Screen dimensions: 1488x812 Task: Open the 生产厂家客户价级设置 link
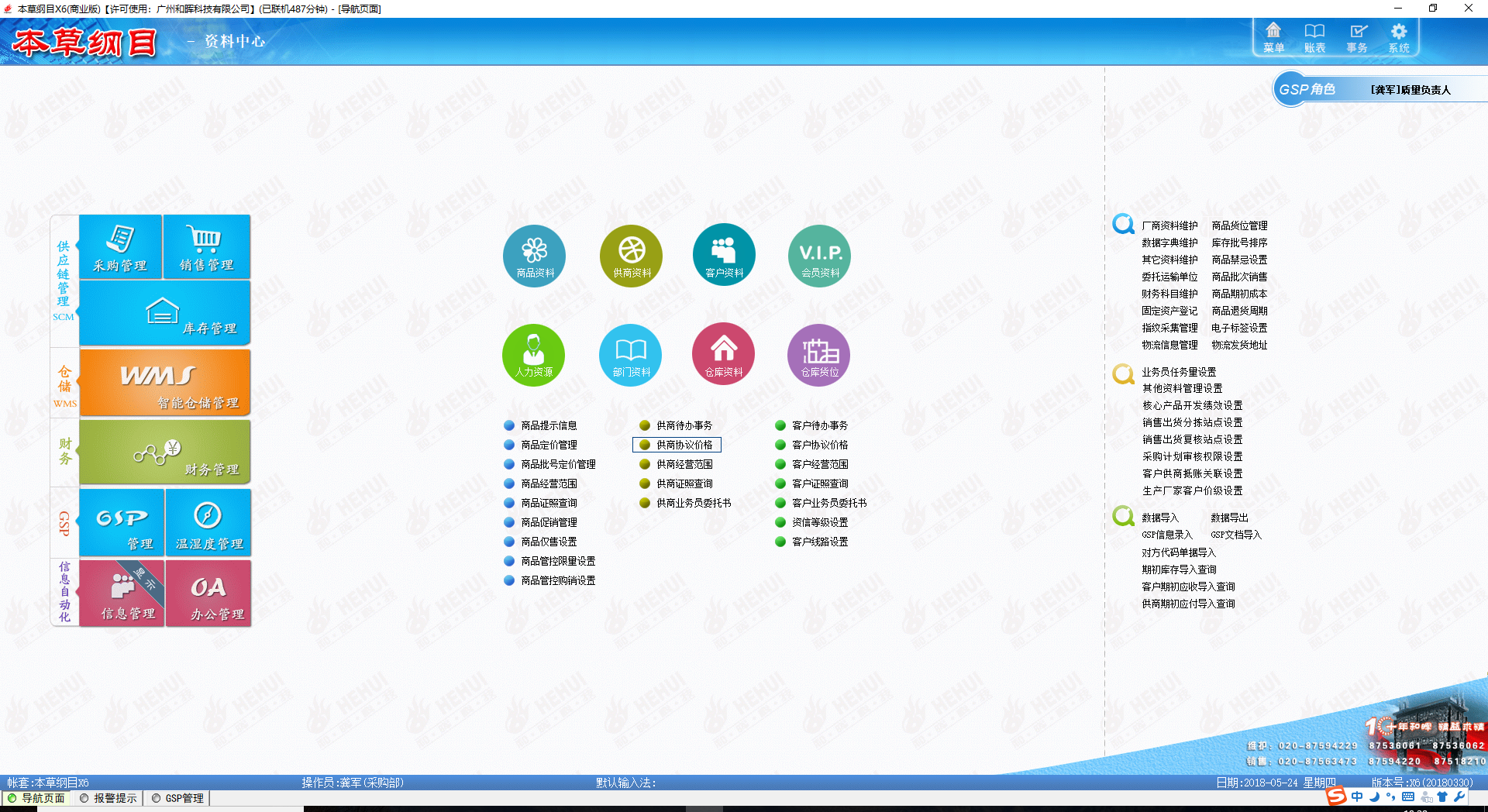tap(1192, 490)
